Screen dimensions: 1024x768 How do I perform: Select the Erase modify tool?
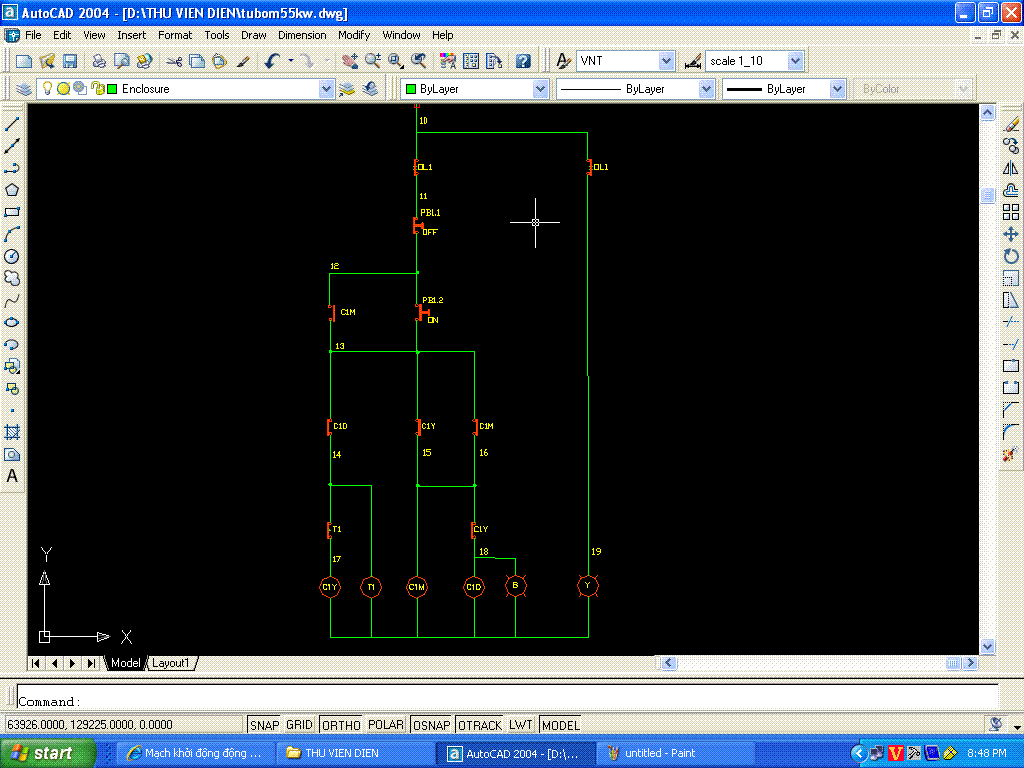coord(1010,124)
